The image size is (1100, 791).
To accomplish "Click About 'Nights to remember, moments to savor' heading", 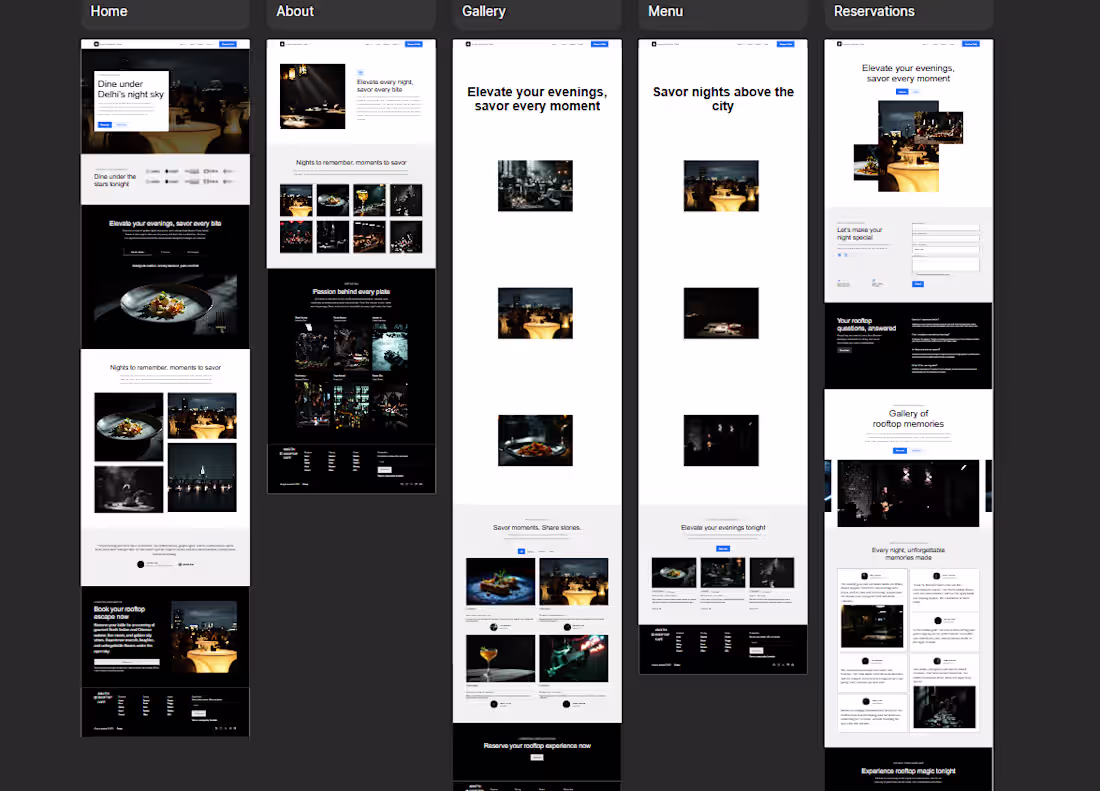I will pos(351,163).
